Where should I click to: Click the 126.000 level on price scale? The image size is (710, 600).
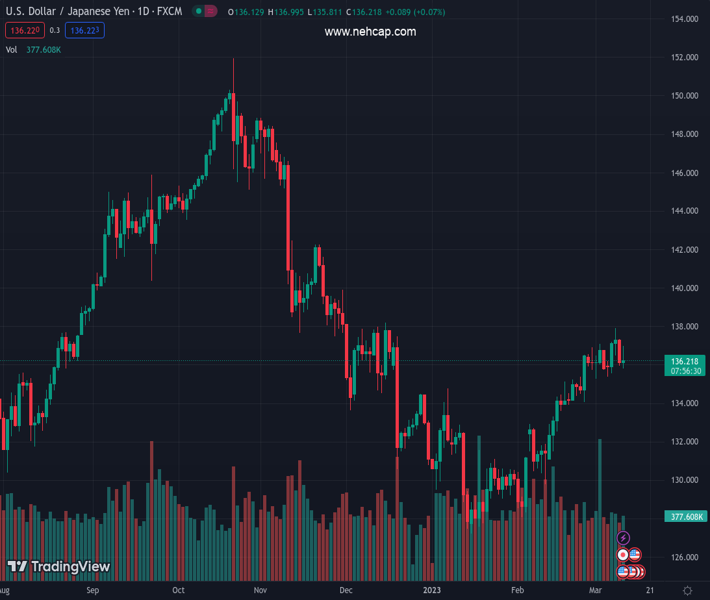pos(684,557)
